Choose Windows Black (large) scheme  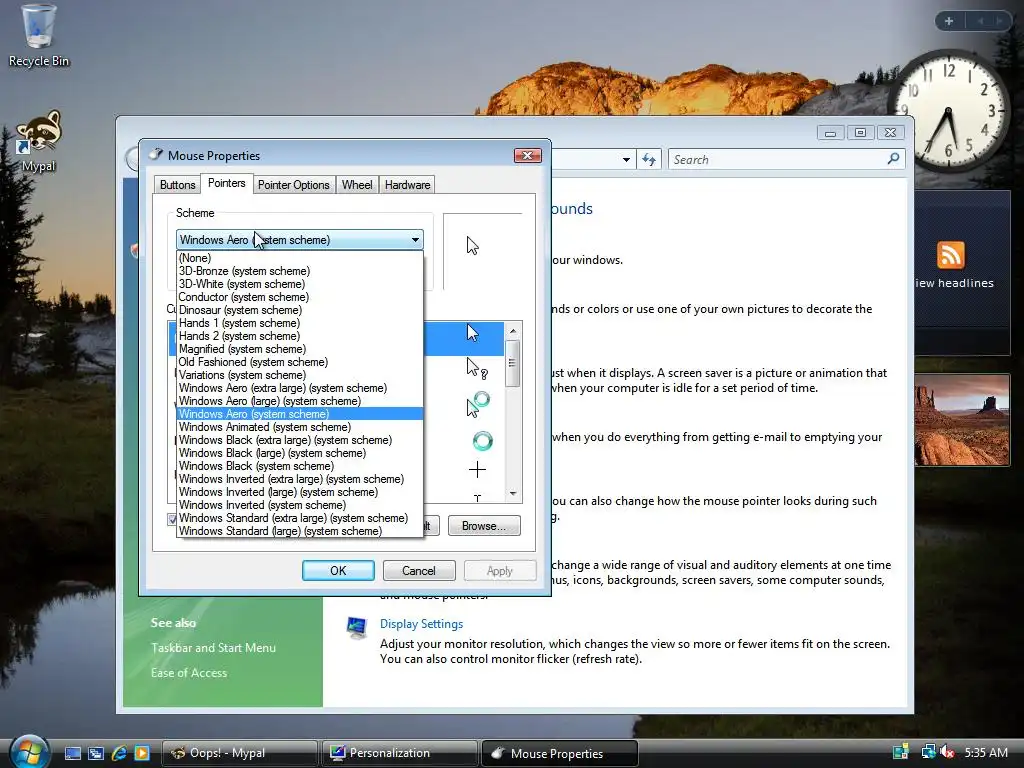(x=300, y=453)
